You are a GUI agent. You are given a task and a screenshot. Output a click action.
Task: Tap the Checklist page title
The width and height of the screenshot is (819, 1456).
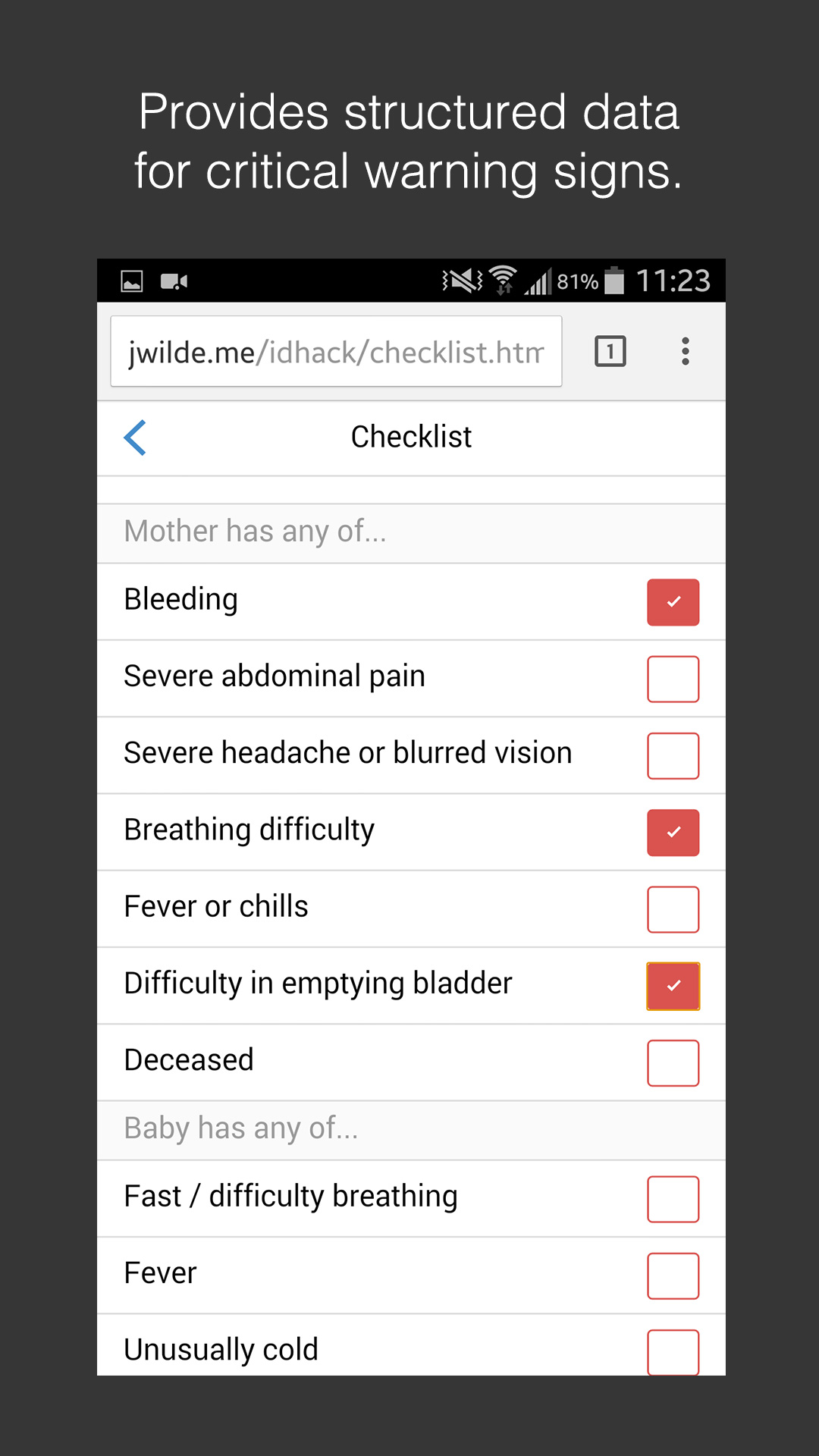pos(411,438)
